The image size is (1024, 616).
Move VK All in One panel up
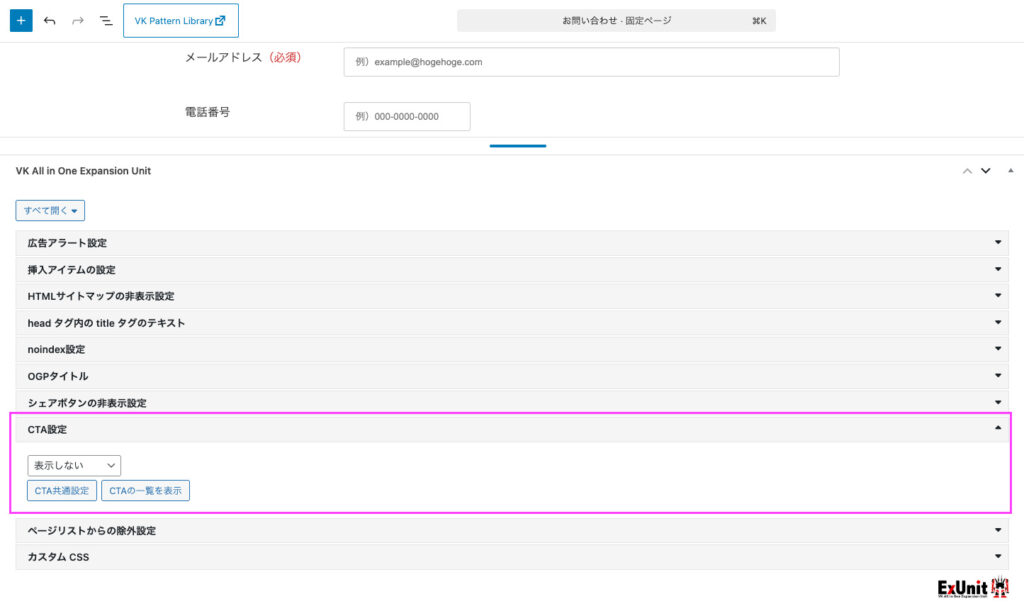[966, 171]
